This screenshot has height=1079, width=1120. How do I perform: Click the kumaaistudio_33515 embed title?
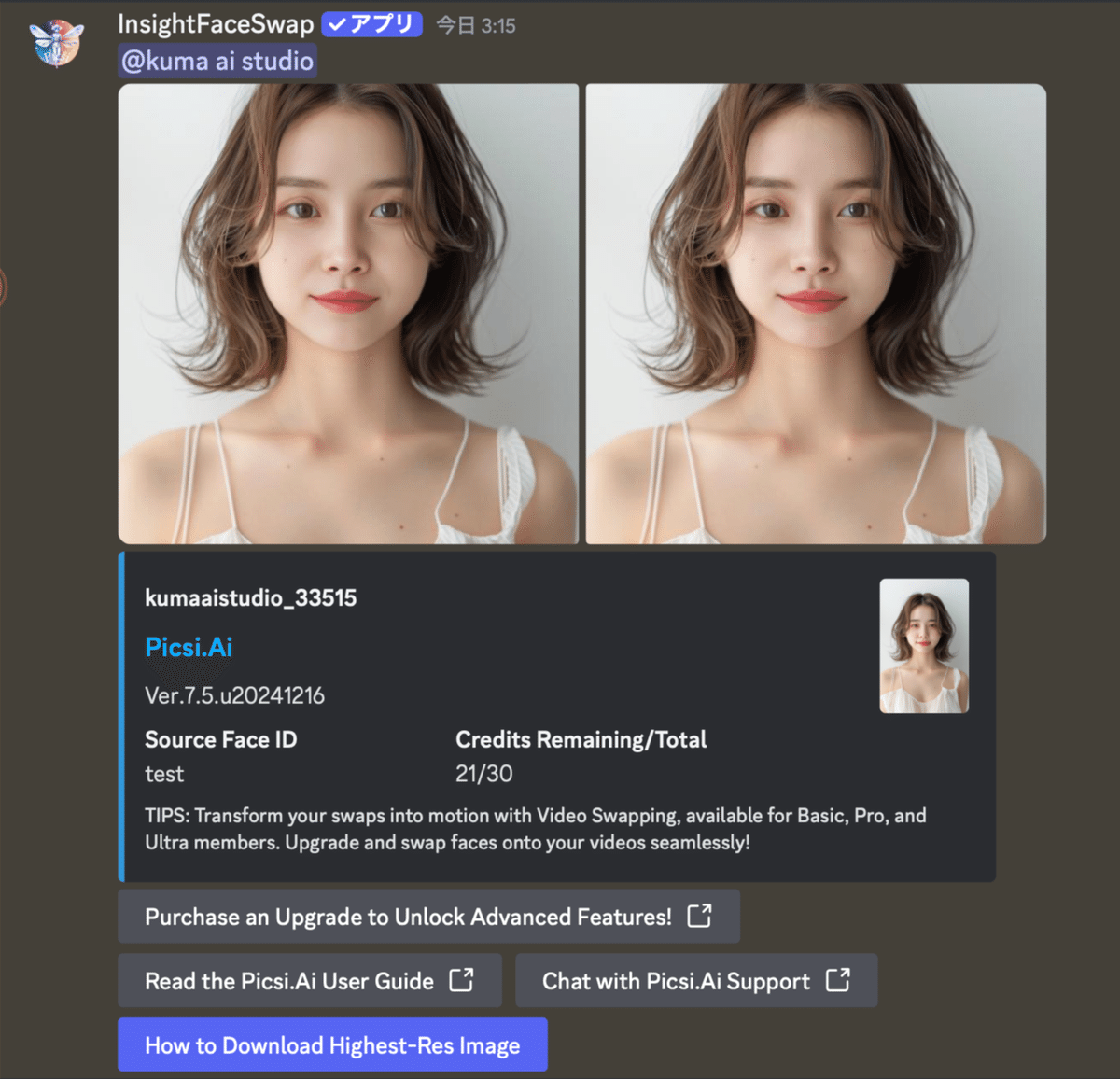tap(250, 597)
